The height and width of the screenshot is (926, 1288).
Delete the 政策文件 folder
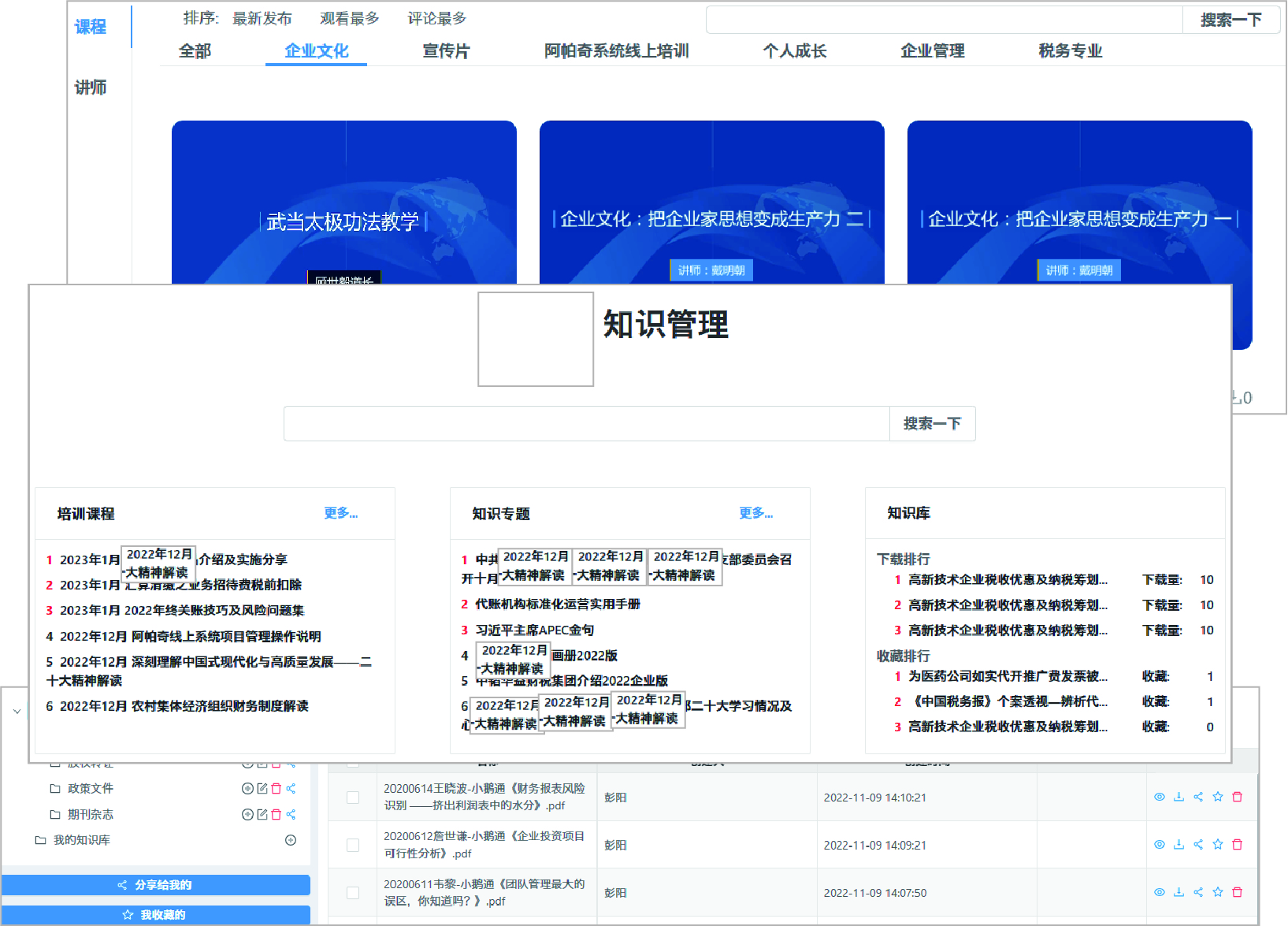pyautogui.click(x=277, y=788)
